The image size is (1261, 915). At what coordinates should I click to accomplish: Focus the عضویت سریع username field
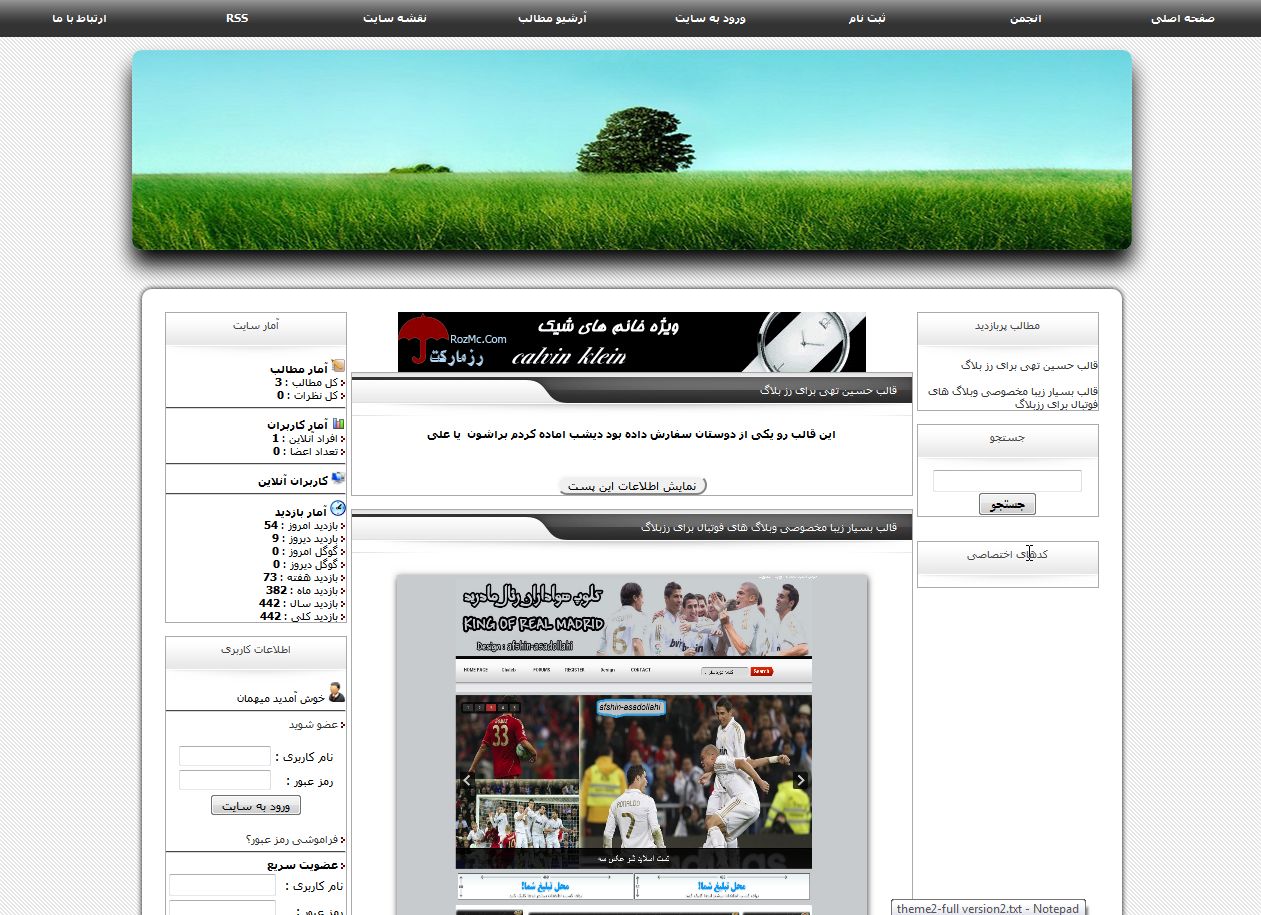222,886
